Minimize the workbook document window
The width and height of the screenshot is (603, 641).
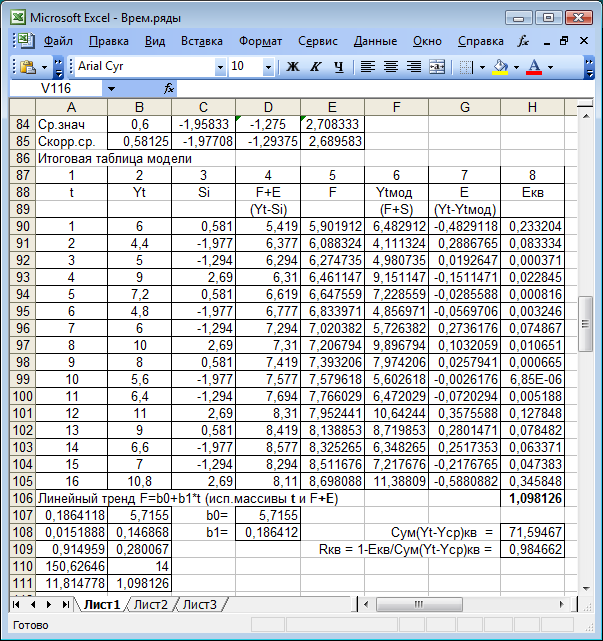pos(547,41)
